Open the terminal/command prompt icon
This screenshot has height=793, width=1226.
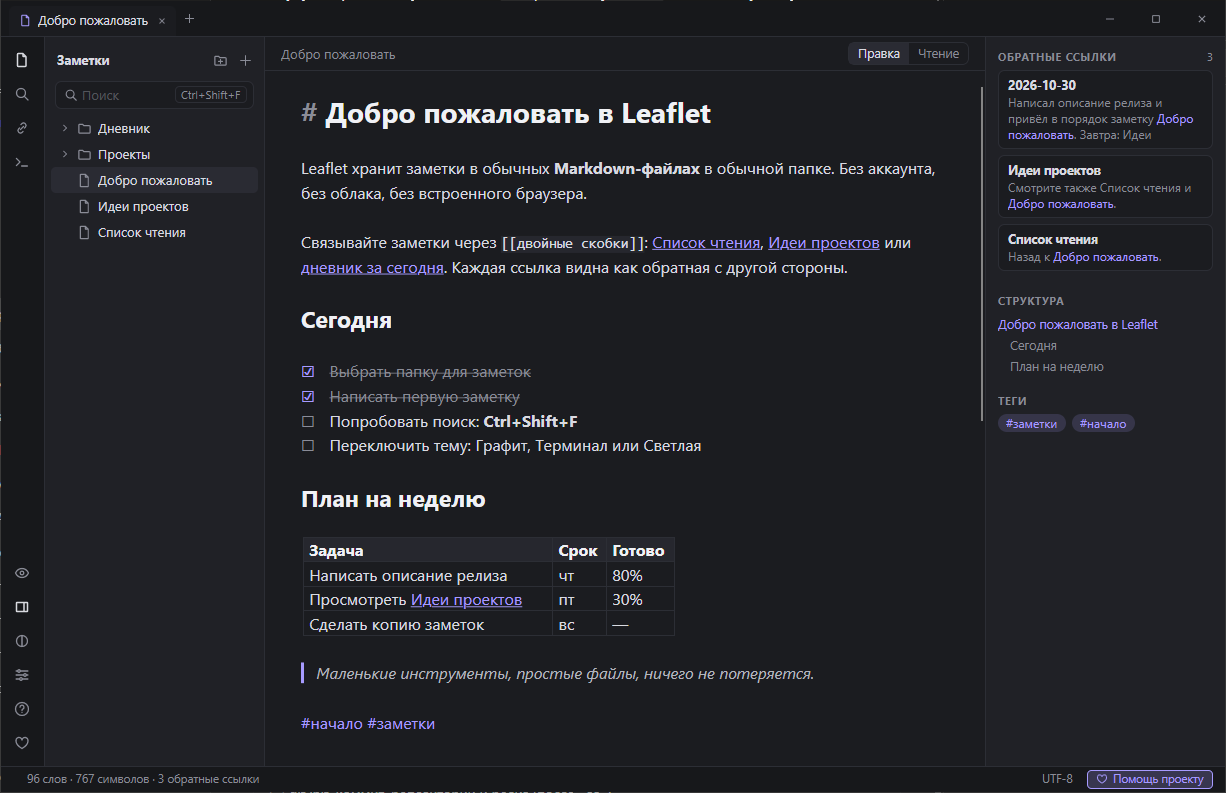(22, 161)
